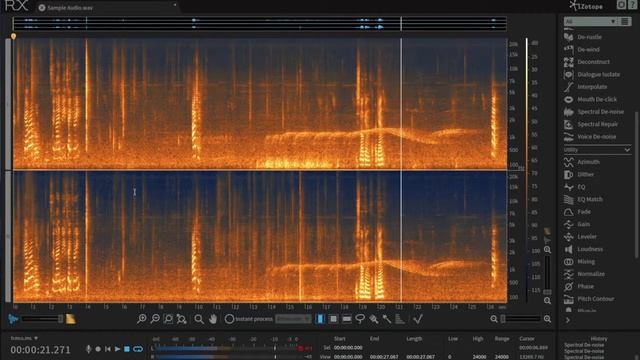Open the iZotope help question mark

tap(633, 5)
